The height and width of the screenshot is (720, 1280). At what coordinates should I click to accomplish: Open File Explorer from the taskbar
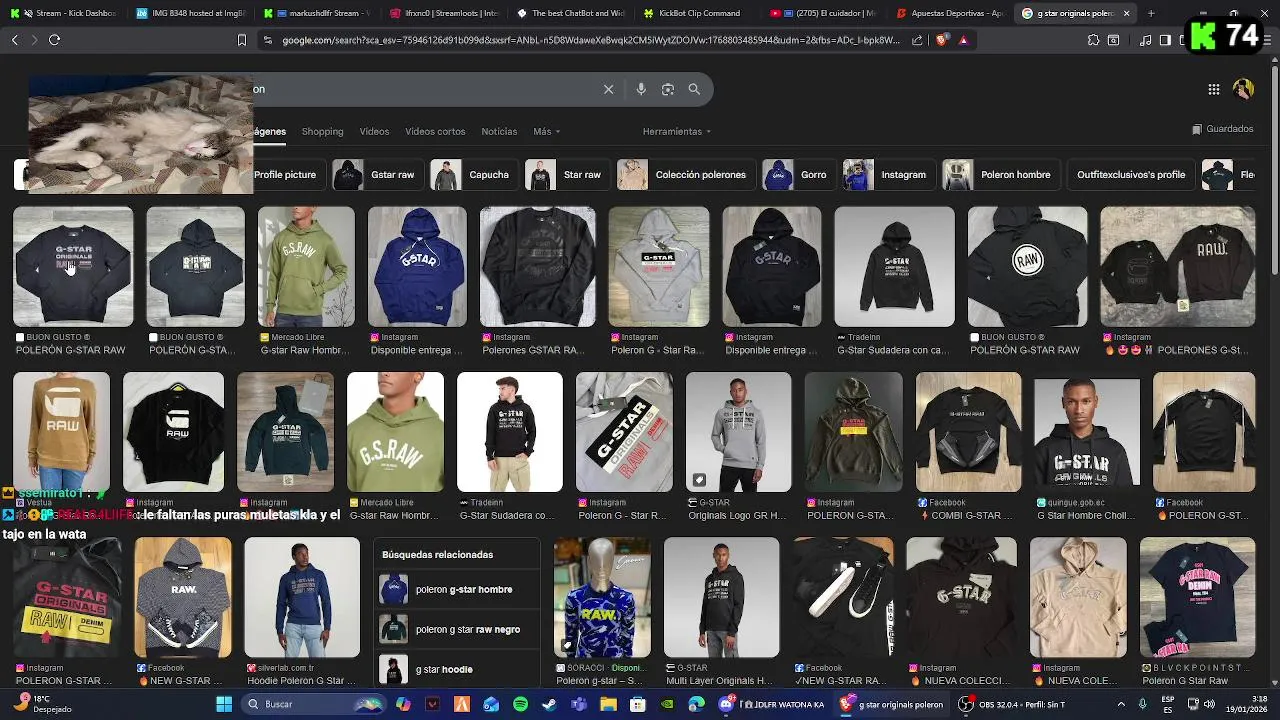(x=608, y=704)
